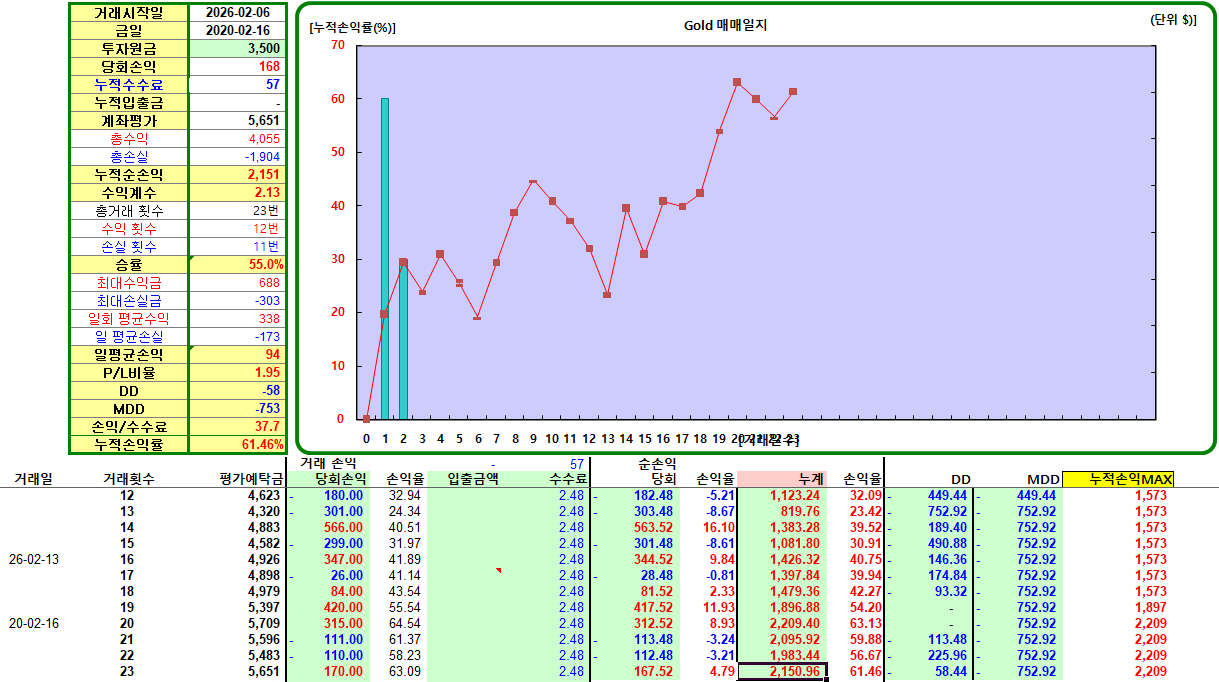Click the [누적손익율(%)] axis label
Viewport: 1219px width, 682px height.
(x=353, y=27)
